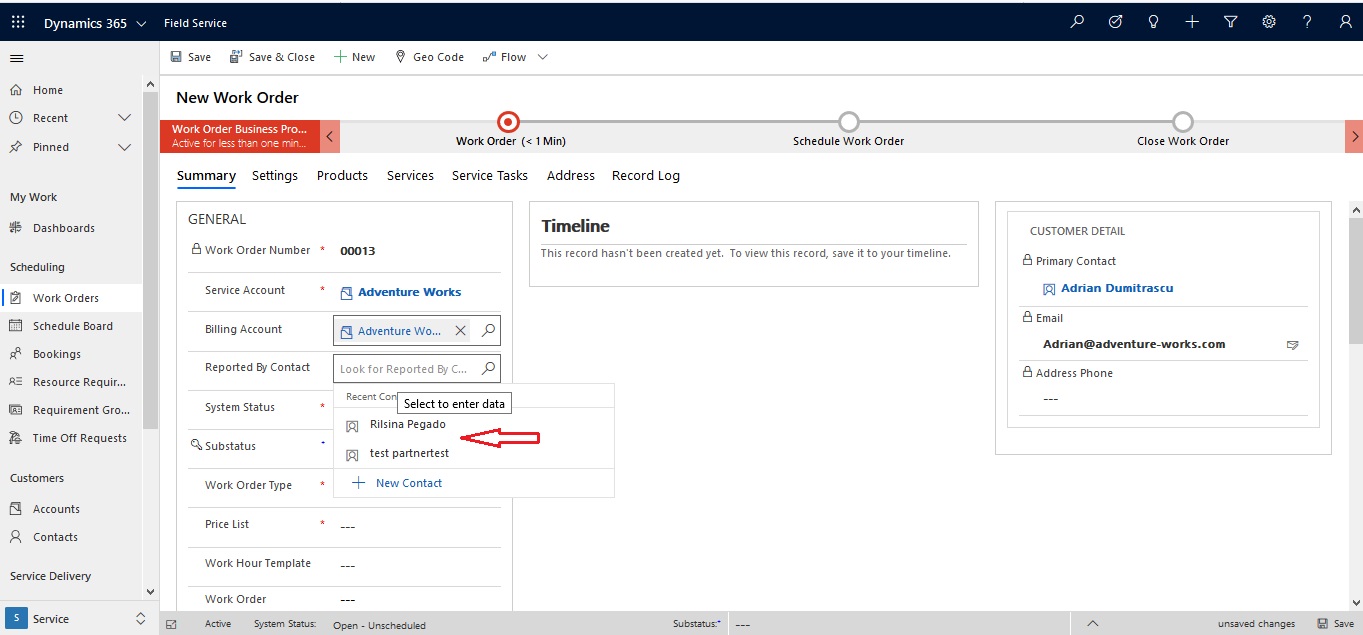Open Bookings in sidebar
The height and width of the screenshot is (635, 1363).
pyautogui.click(x=57, y=354)
